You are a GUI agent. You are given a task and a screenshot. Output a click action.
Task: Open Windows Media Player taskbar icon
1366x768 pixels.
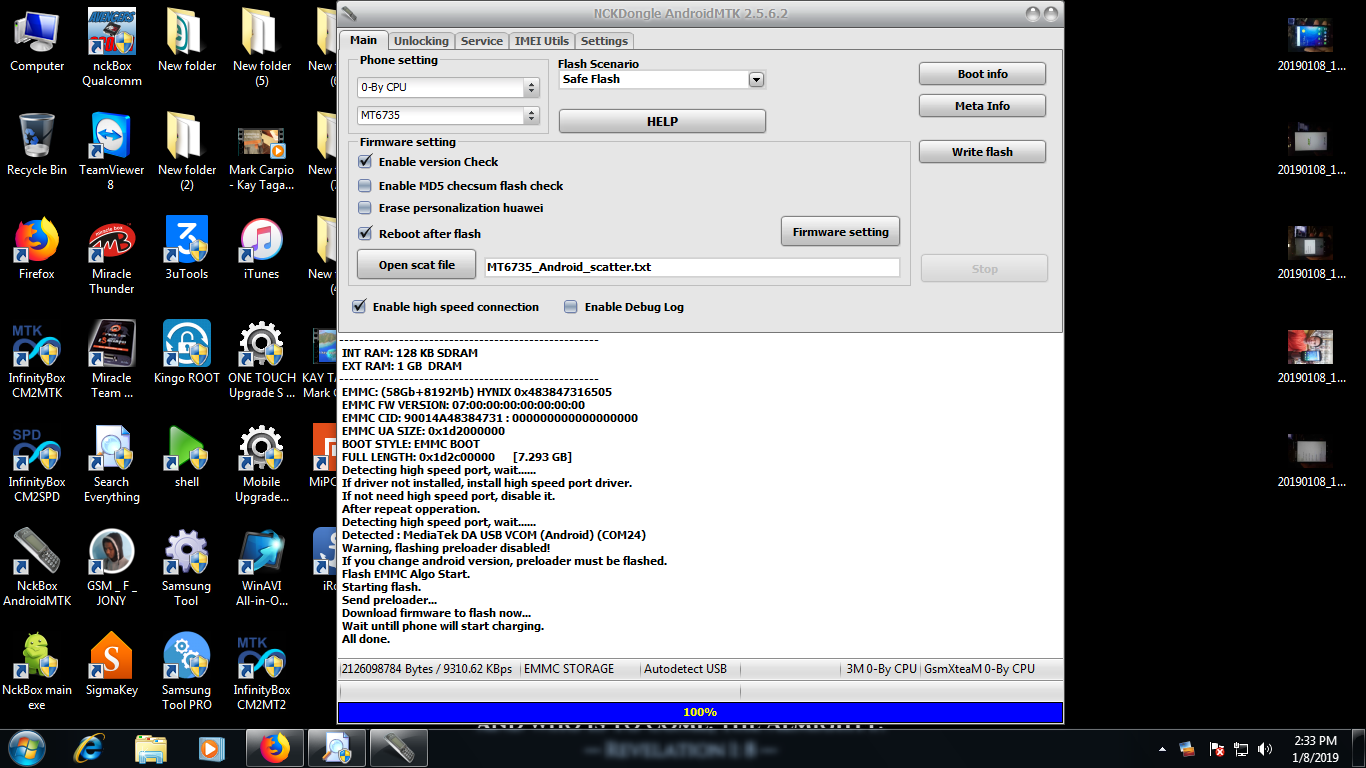click(211, 748)
